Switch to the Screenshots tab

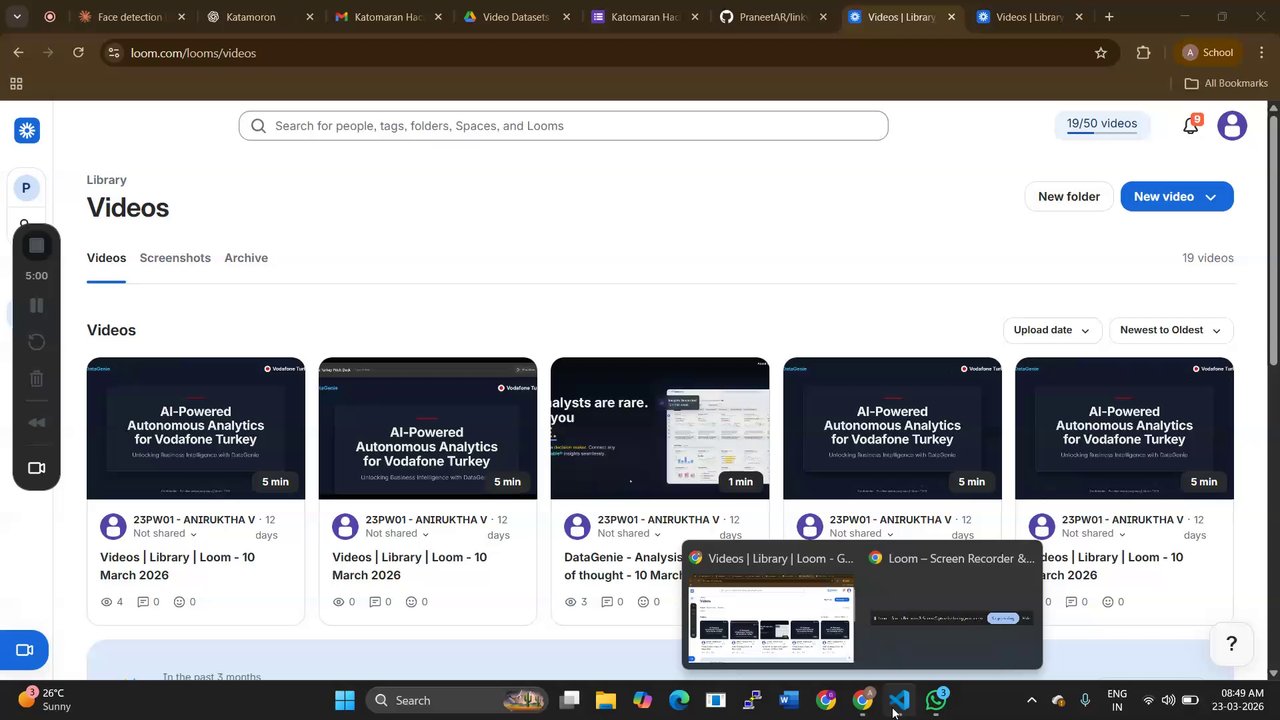(x=175, y=258)
